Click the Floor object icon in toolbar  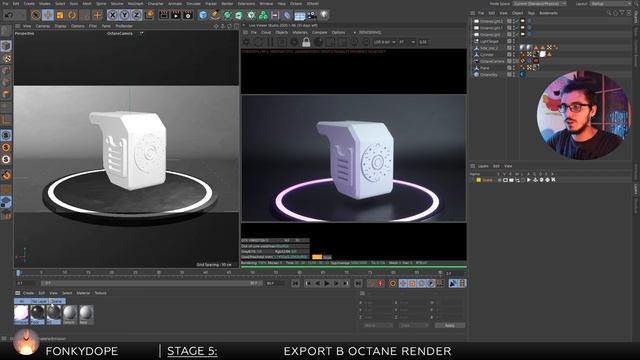[300, 15]
